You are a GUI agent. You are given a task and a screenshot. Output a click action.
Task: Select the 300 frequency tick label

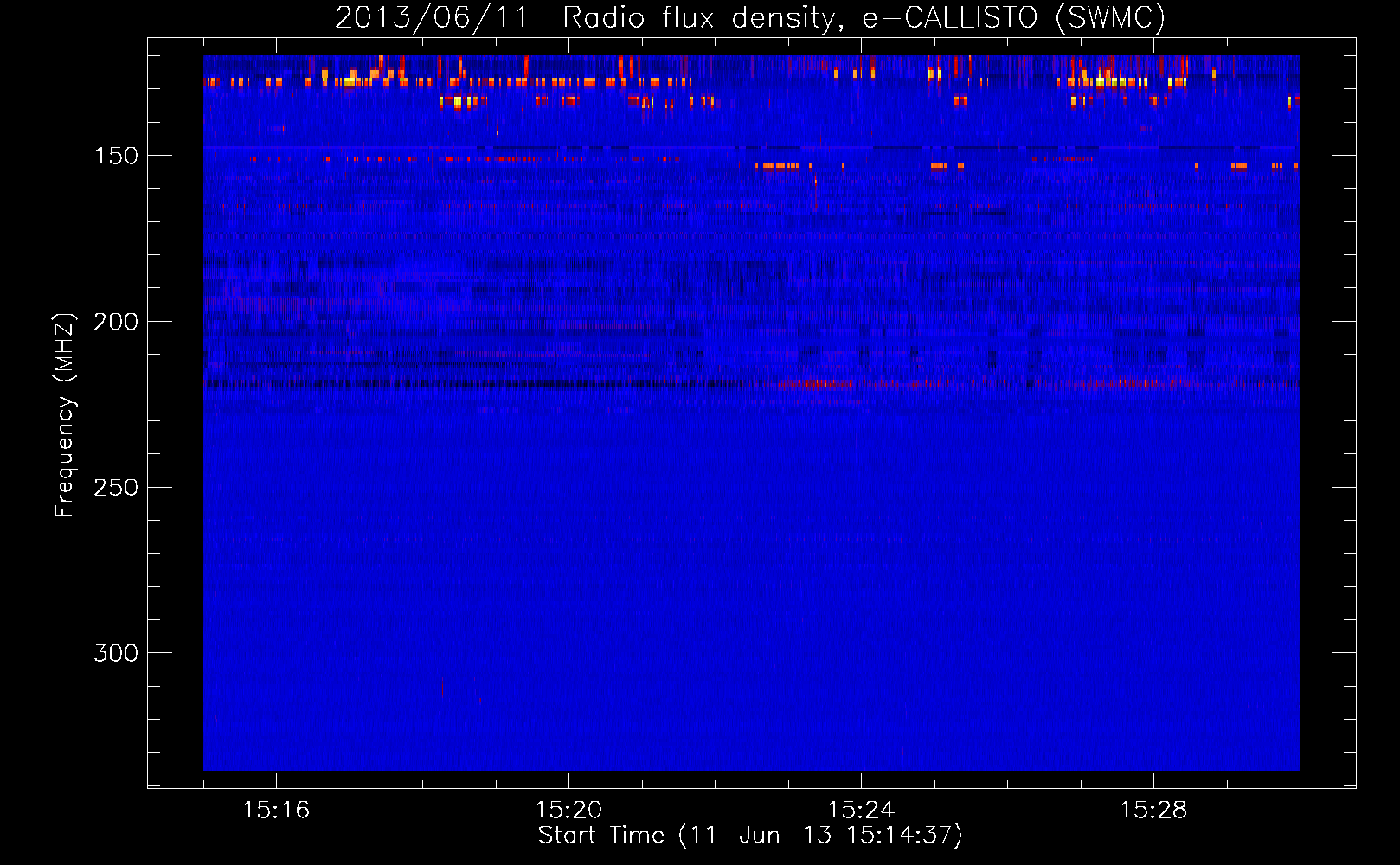(x=116, y=653)
